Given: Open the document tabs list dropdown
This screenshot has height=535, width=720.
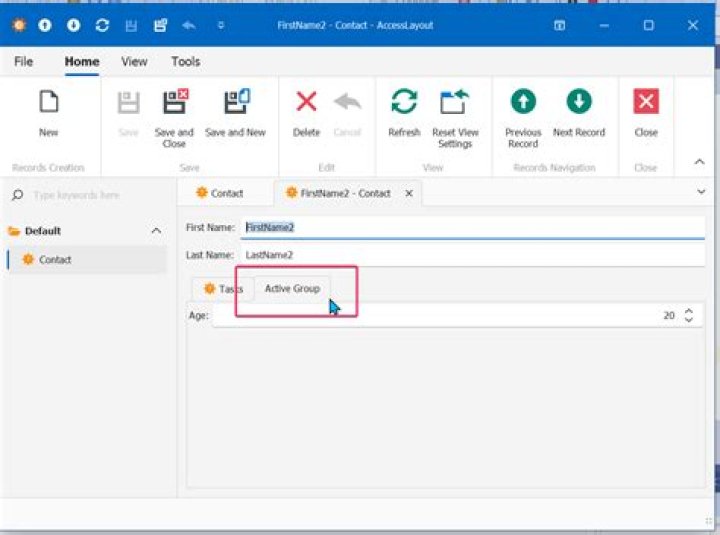Looking at the screenshot, I should tap(701, 191).
